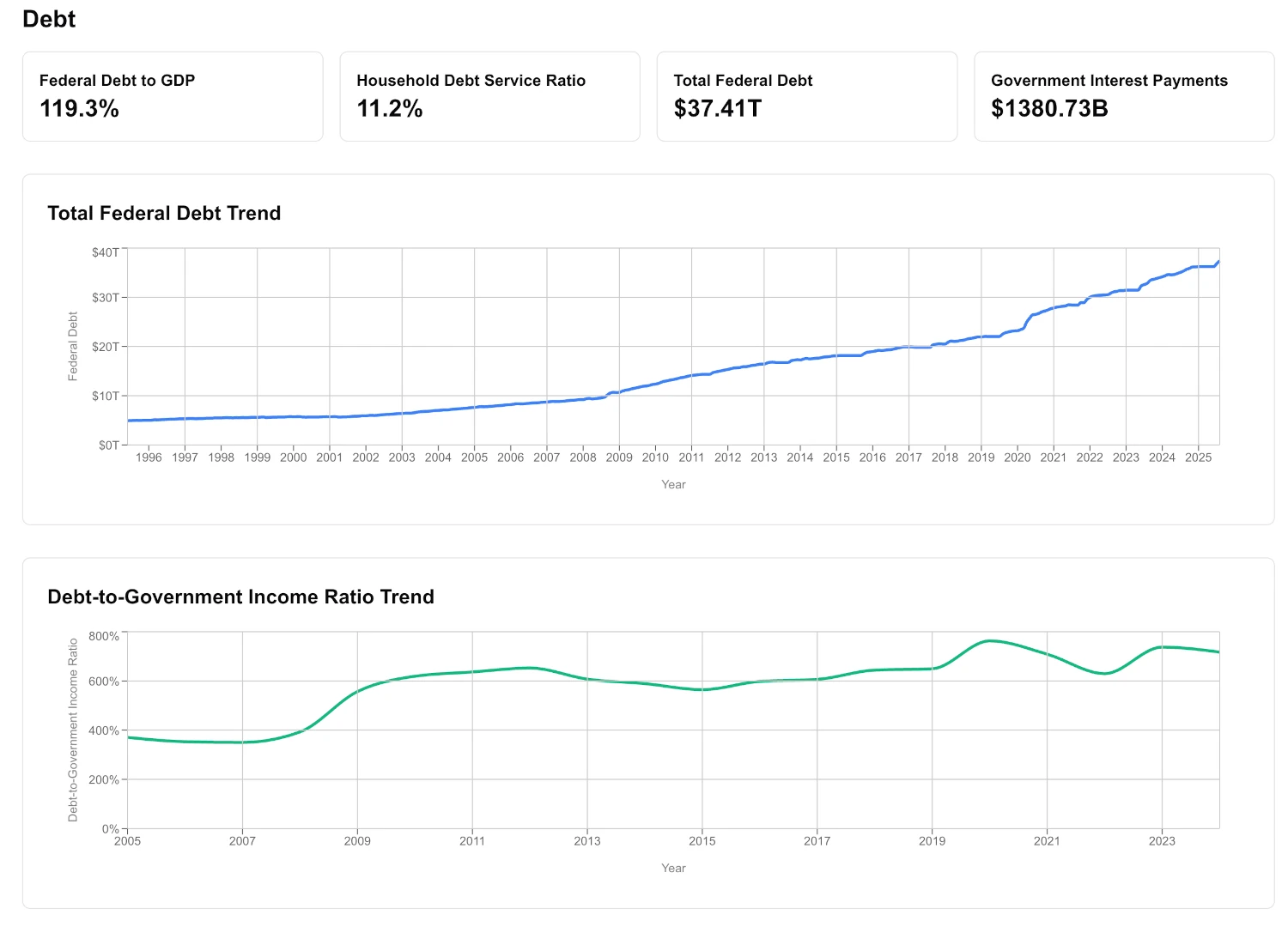Image resolution: width=1288 pixels, height=927 pixels.
Task: Select the Federal Debt to GDP card
Action: pos(172,95)
